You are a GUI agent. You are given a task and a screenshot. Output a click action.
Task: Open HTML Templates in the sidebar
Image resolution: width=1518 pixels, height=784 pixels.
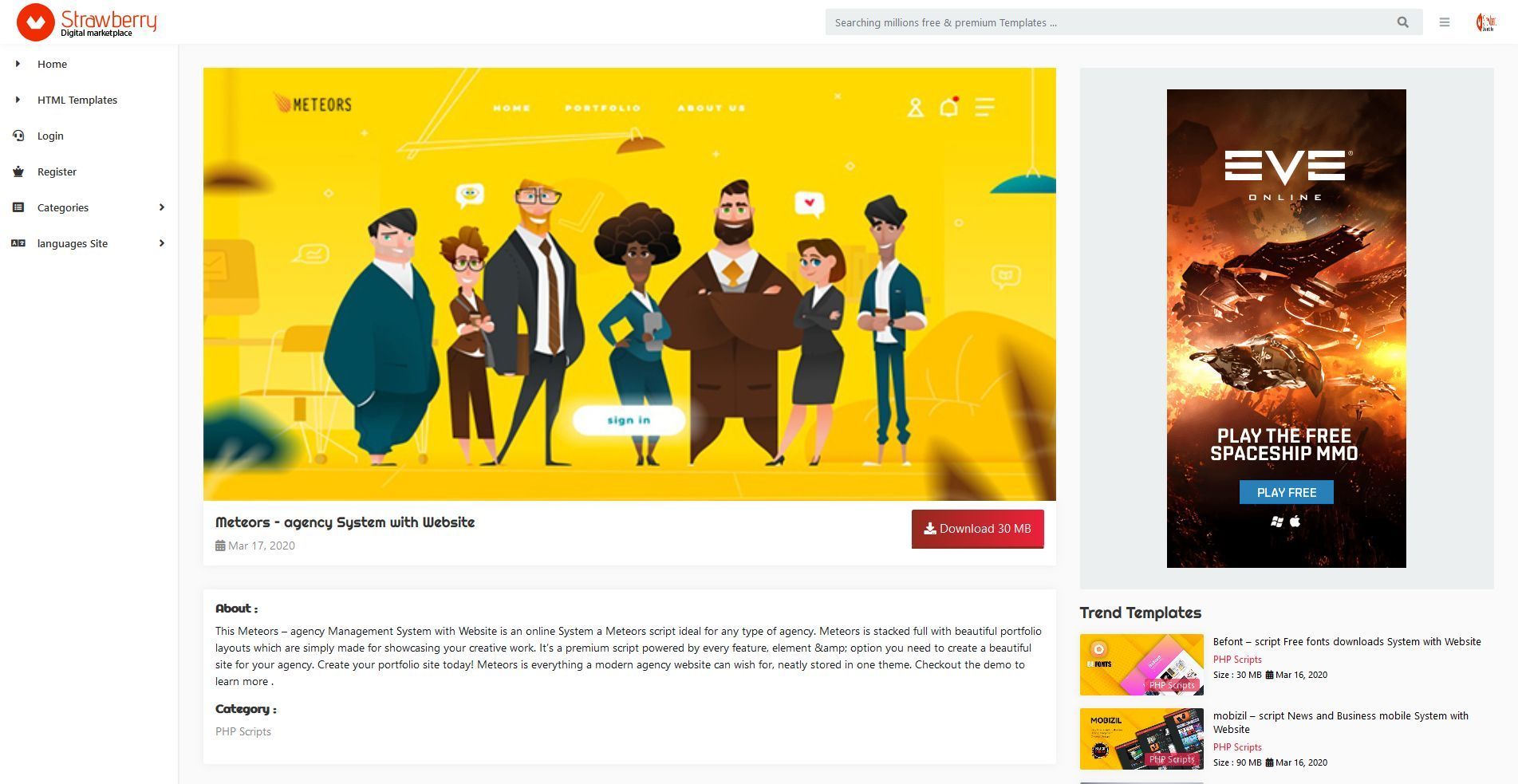(x=77, y=100)
